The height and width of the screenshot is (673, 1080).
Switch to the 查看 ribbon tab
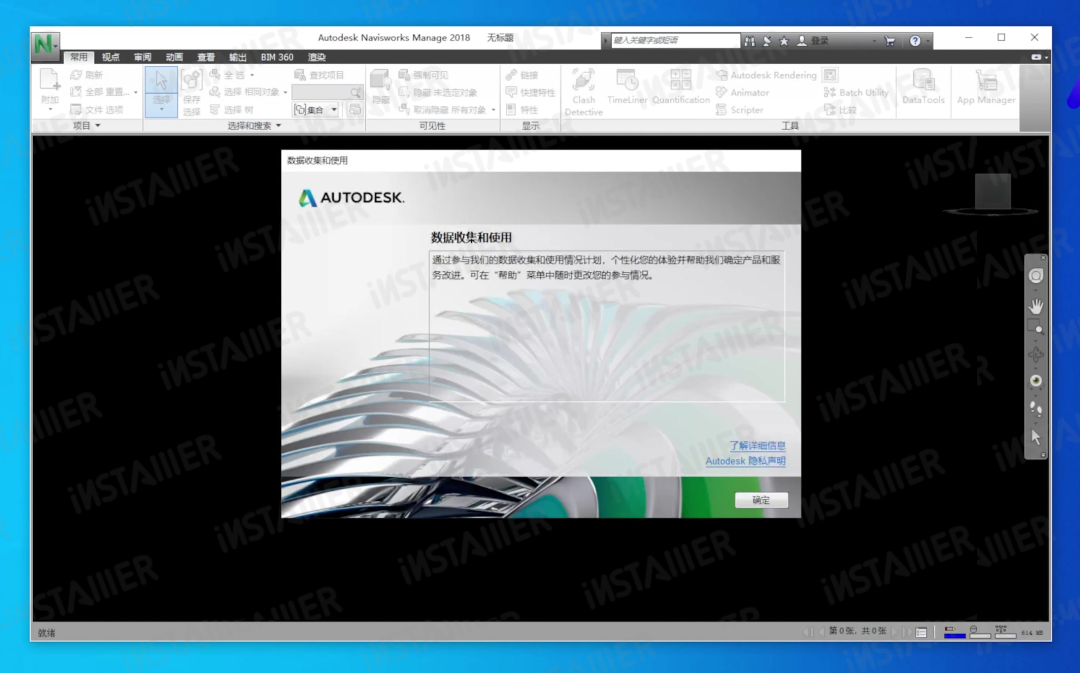[x=206, y=57]
